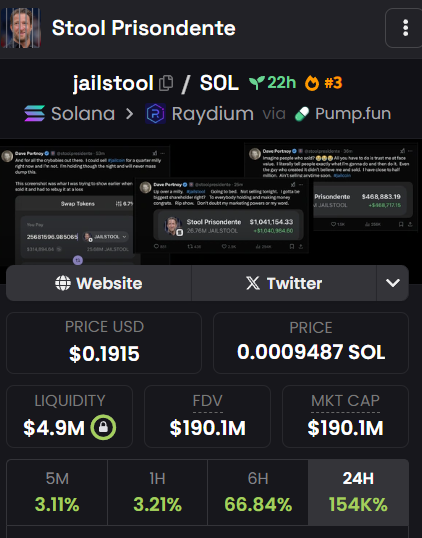This screenshot has width=422, height=538.
Task: Click the liquidity lock icon
Action: tap(103, 428)
